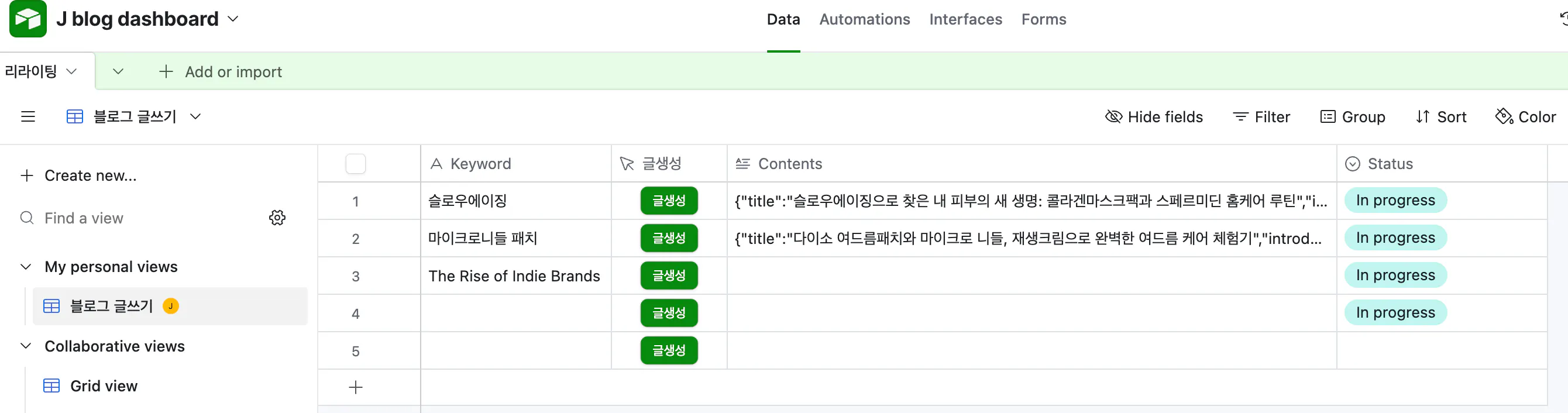Open the 리라이팅 table tab dropdown
Image resolution: width=1568 pixels, height=413 pixels.
point(71,71)
